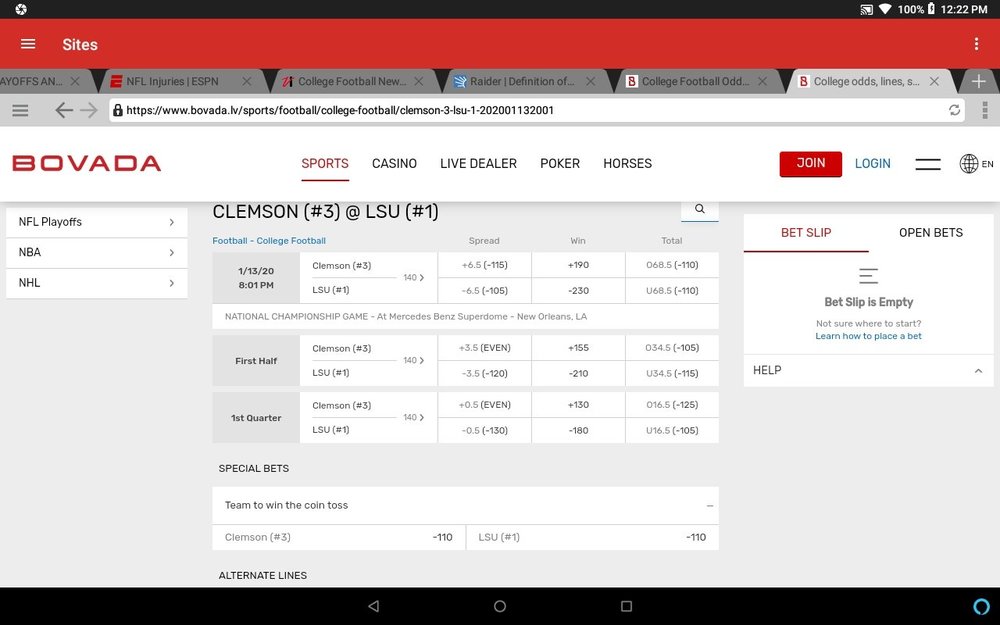
Task: Open Learn how to place a bet link
Action: click(868, 336)
